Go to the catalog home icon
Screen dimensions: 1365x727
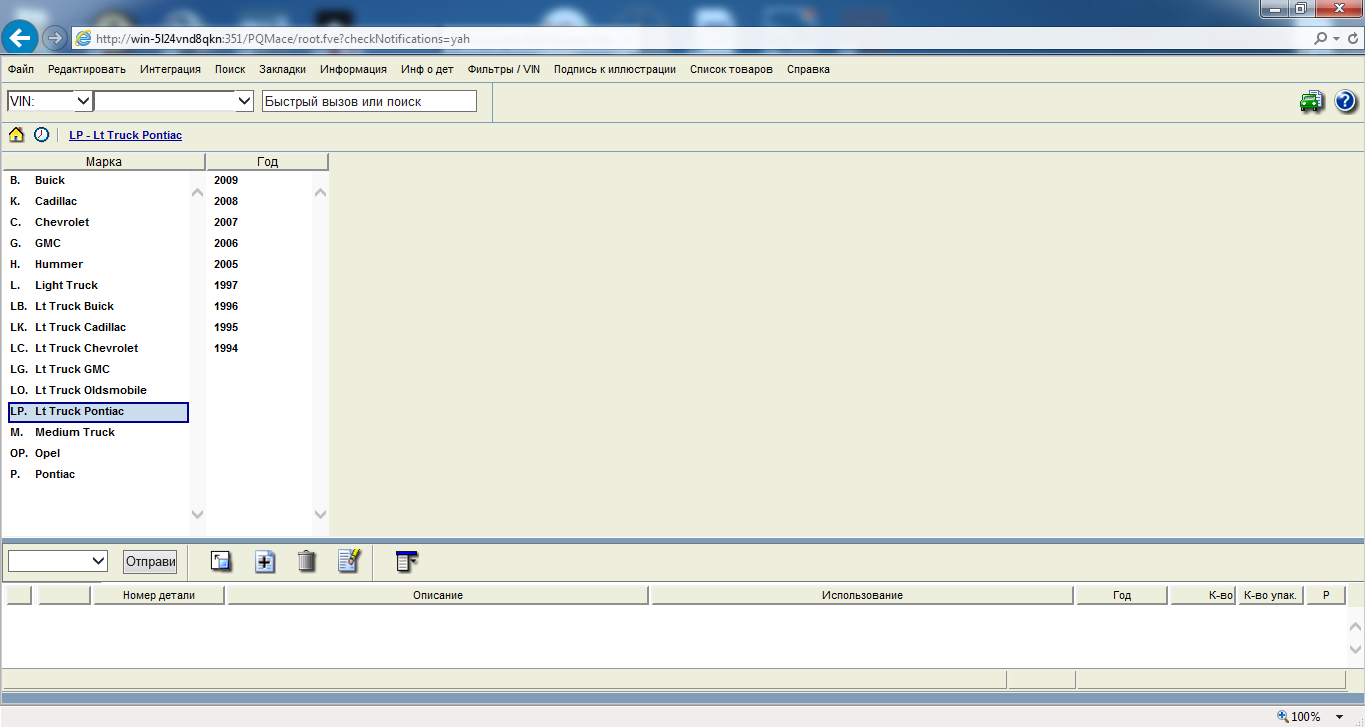[x=17, y=134]
